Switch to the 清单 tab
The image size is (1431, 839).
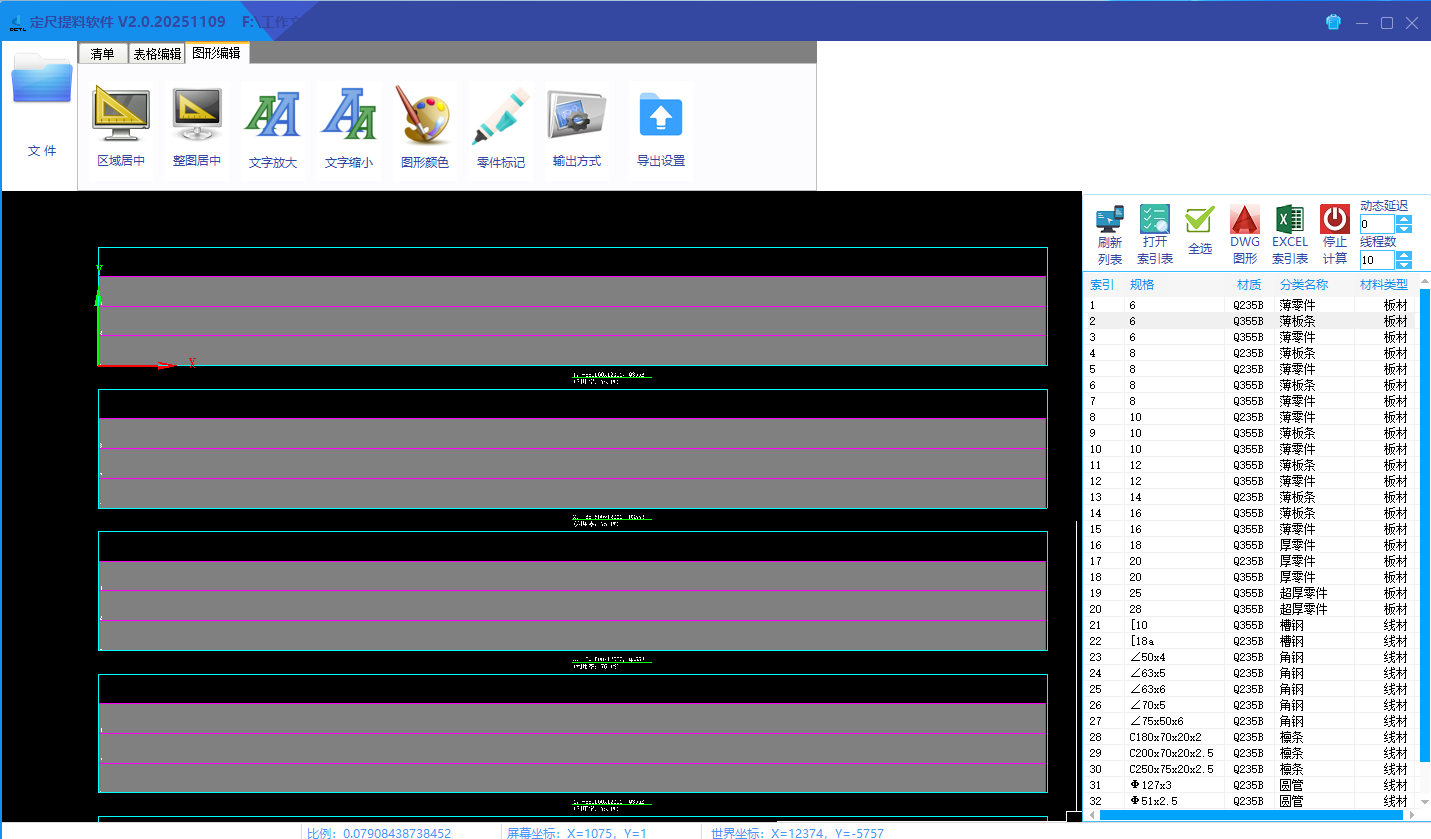tap(102, 54)
